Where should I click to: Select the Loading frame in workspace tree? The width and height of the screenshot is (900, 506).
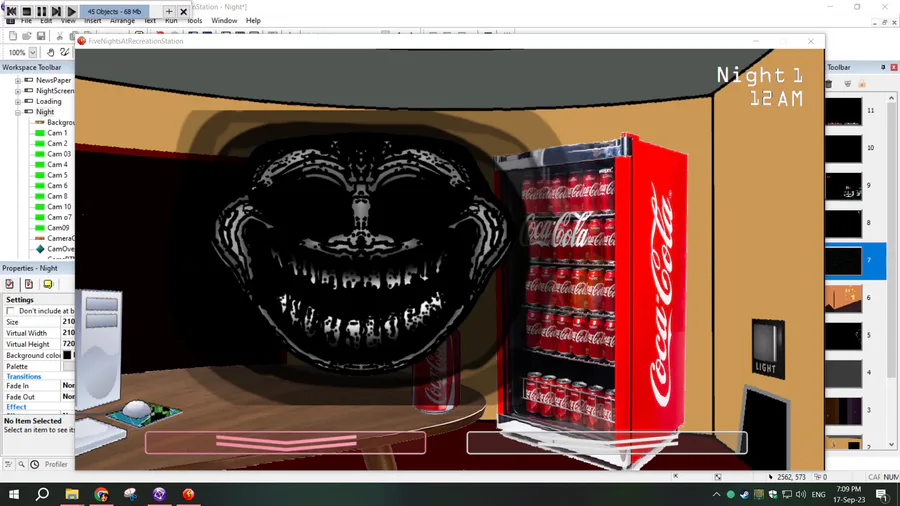[48, 102]
